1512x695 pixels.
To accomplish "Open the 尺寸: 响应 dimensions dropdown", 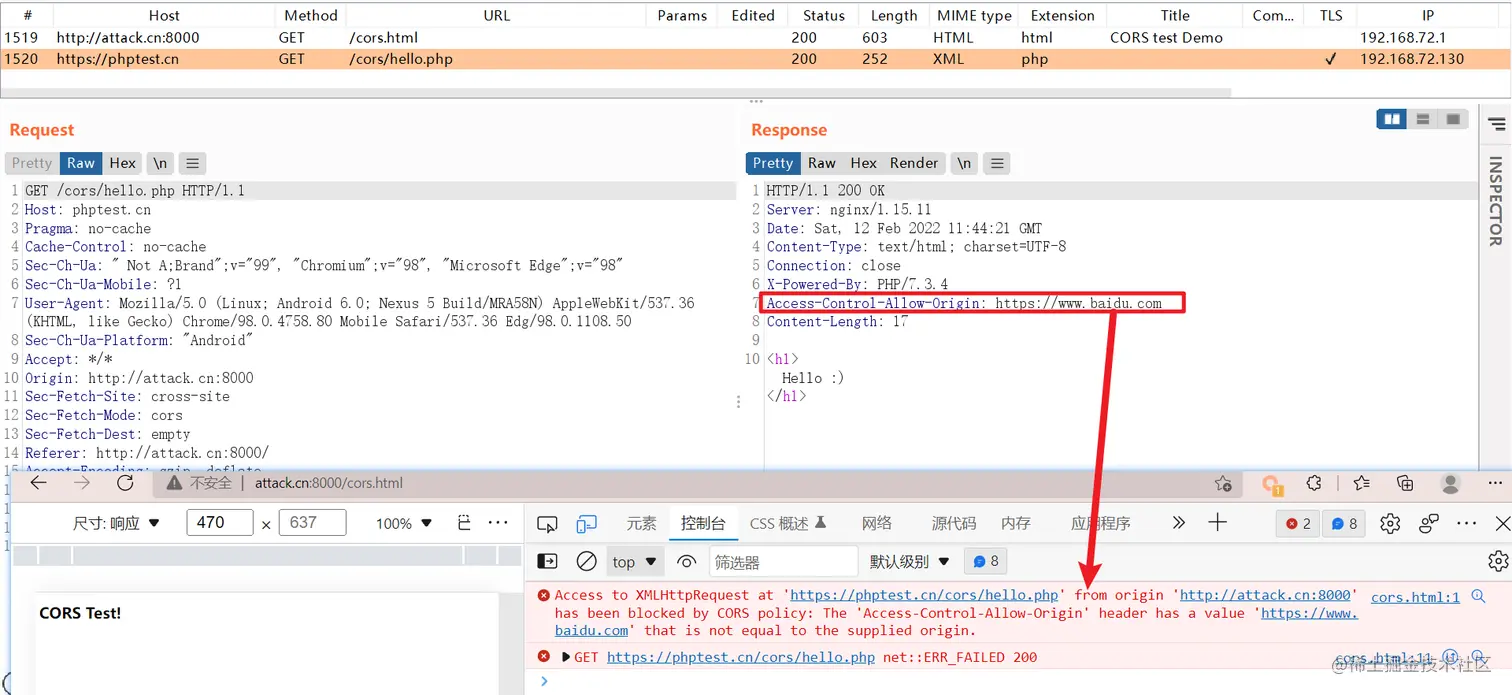I will (x=116, y=523).
